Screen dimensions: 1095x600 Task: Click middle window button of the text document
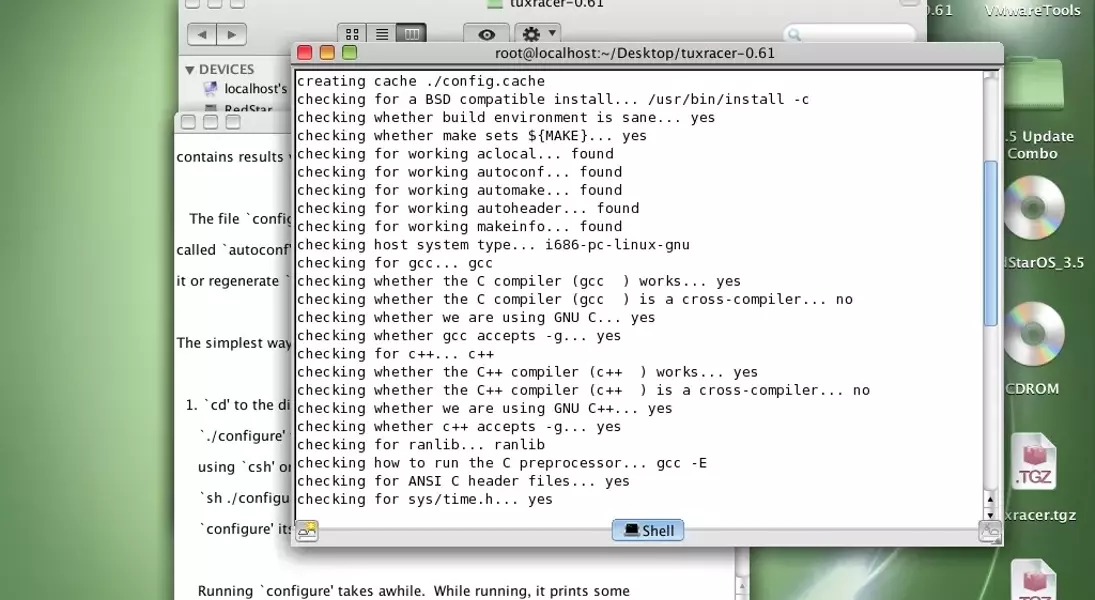[210, 122]
